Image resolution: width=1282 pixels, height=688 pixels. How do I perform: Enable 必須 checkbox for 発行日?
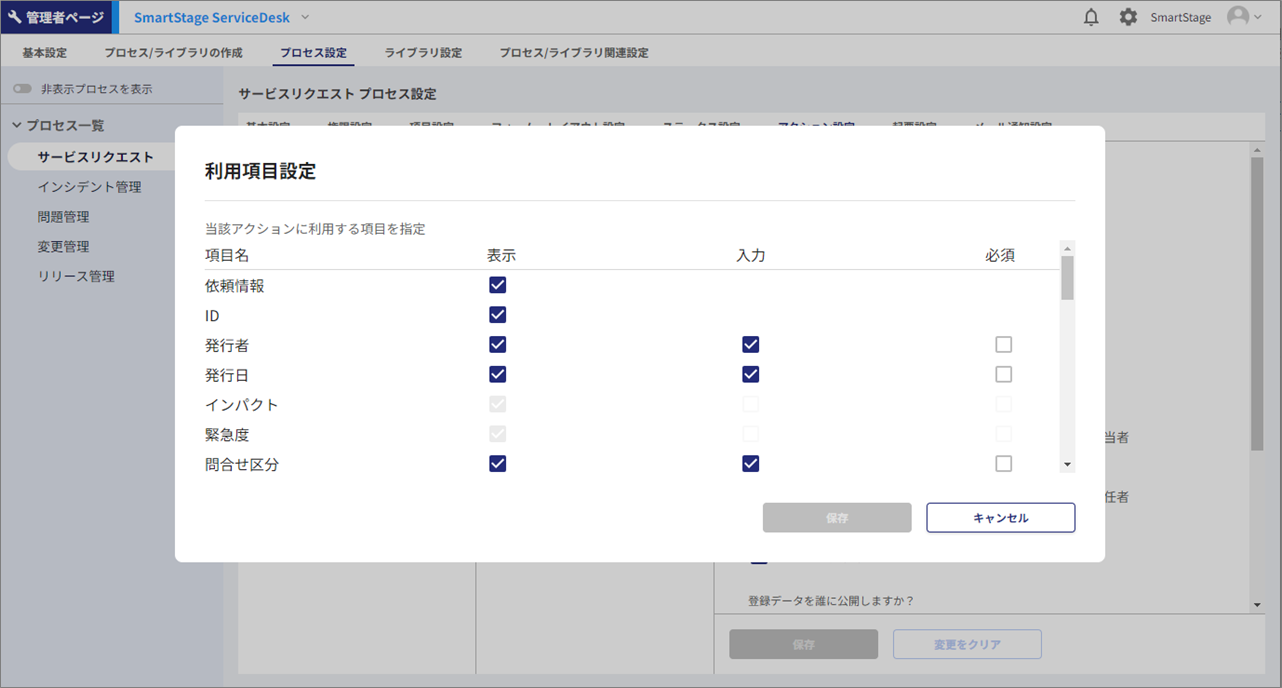click(1004, 375)
